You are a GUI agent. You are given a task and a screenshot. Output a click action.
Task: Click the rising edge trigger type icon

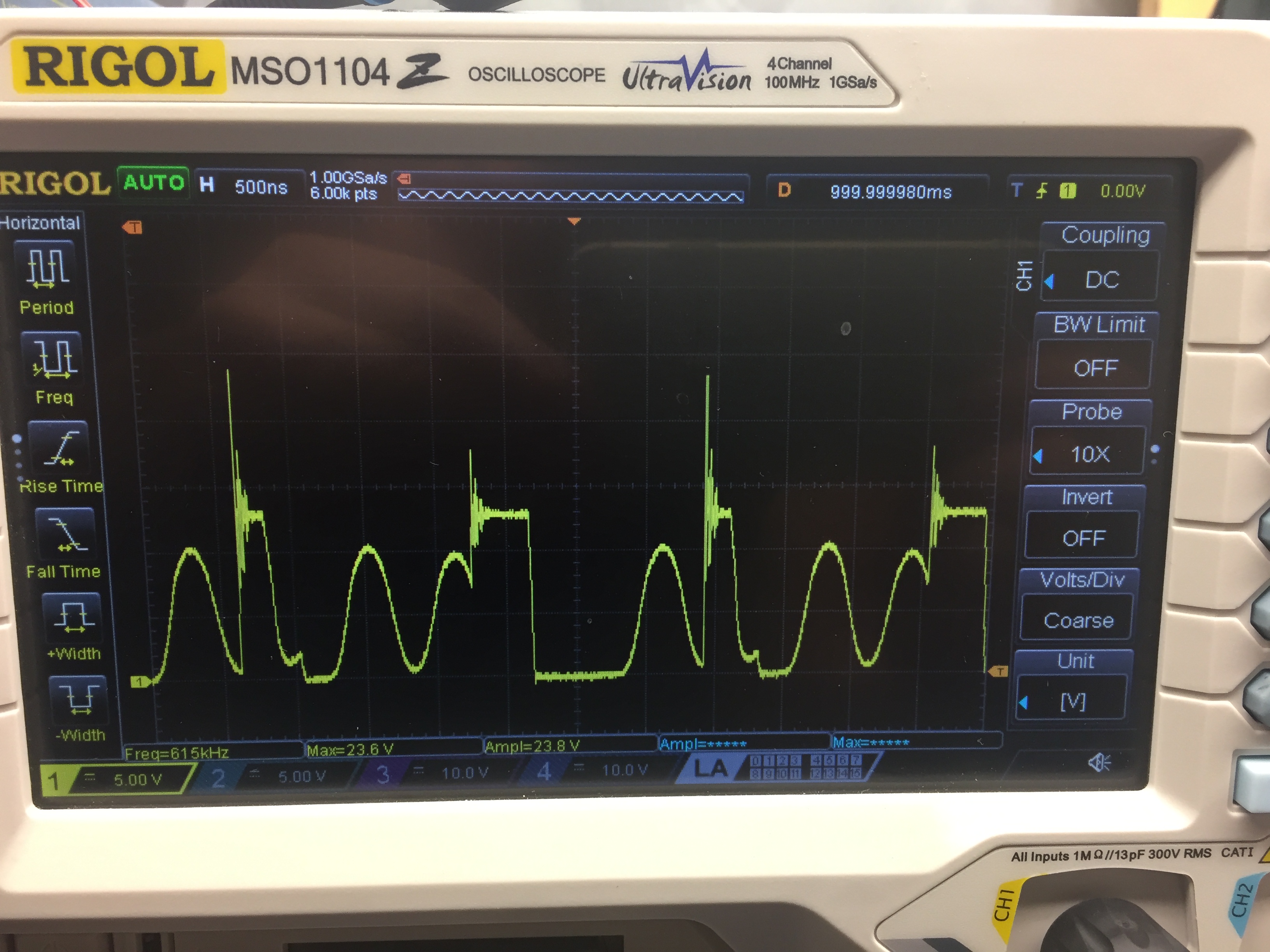tap(1042, 191)
